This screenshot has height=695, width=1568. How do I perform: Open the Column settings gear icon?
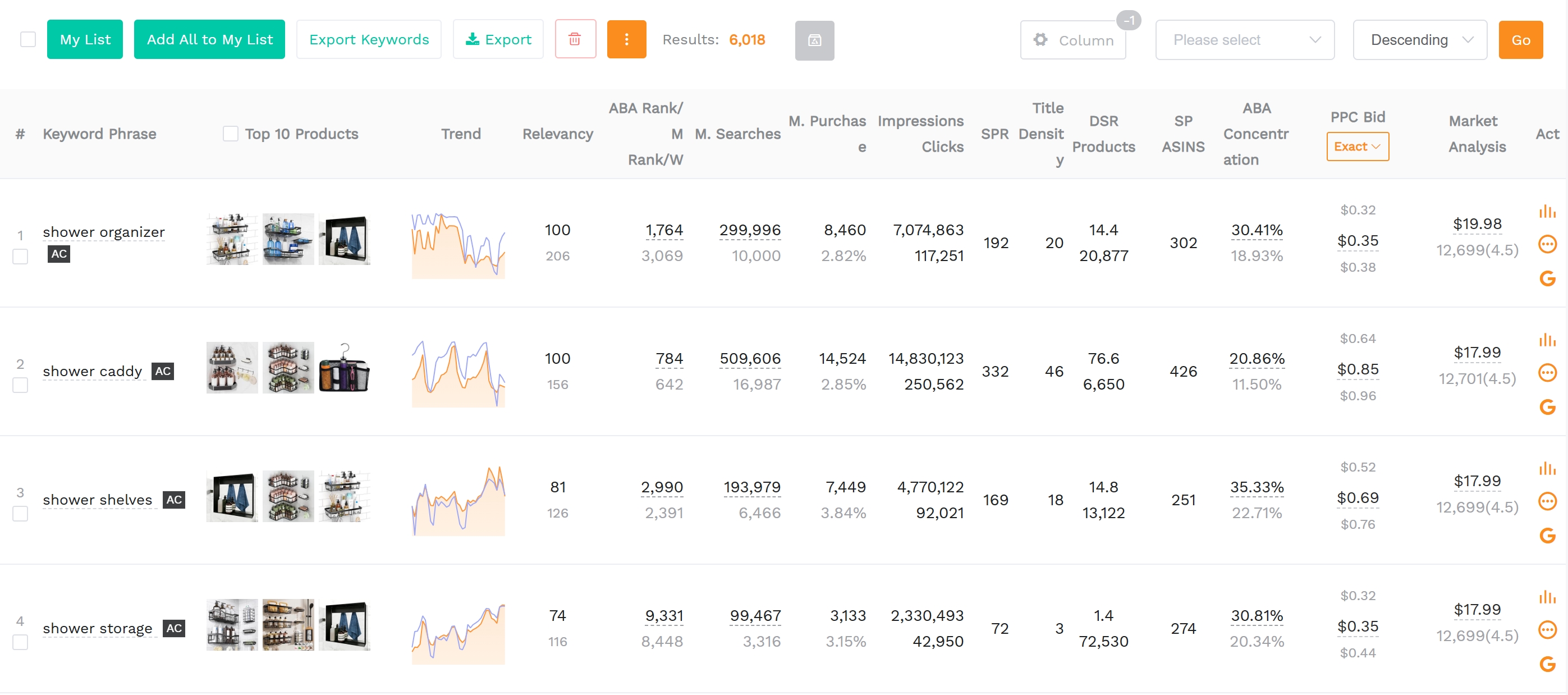[1042, 40]
